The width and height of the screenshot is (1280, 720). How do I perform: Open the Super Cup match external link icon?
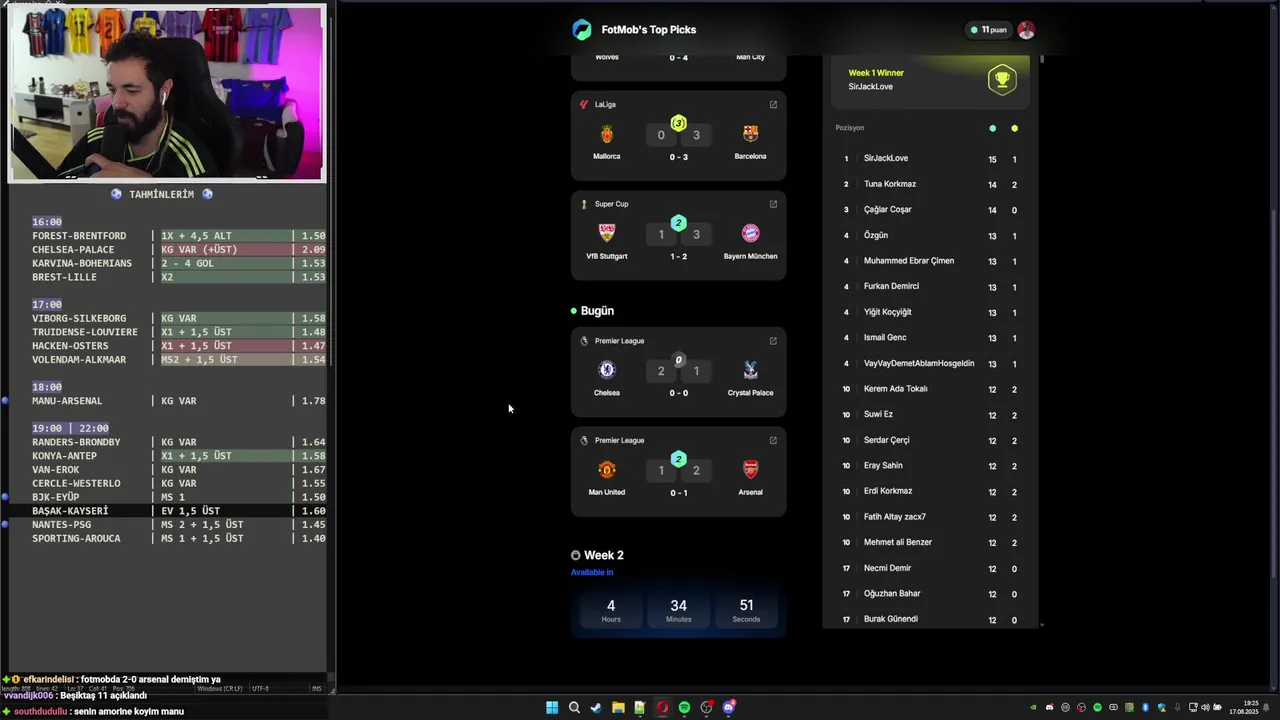click(773, 204)
